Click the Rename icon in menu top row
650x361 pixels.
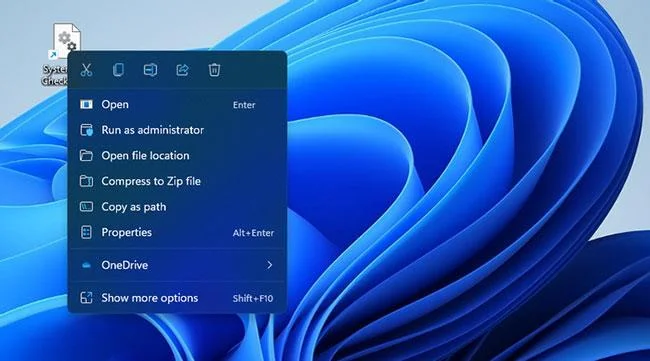coord(150,70)
